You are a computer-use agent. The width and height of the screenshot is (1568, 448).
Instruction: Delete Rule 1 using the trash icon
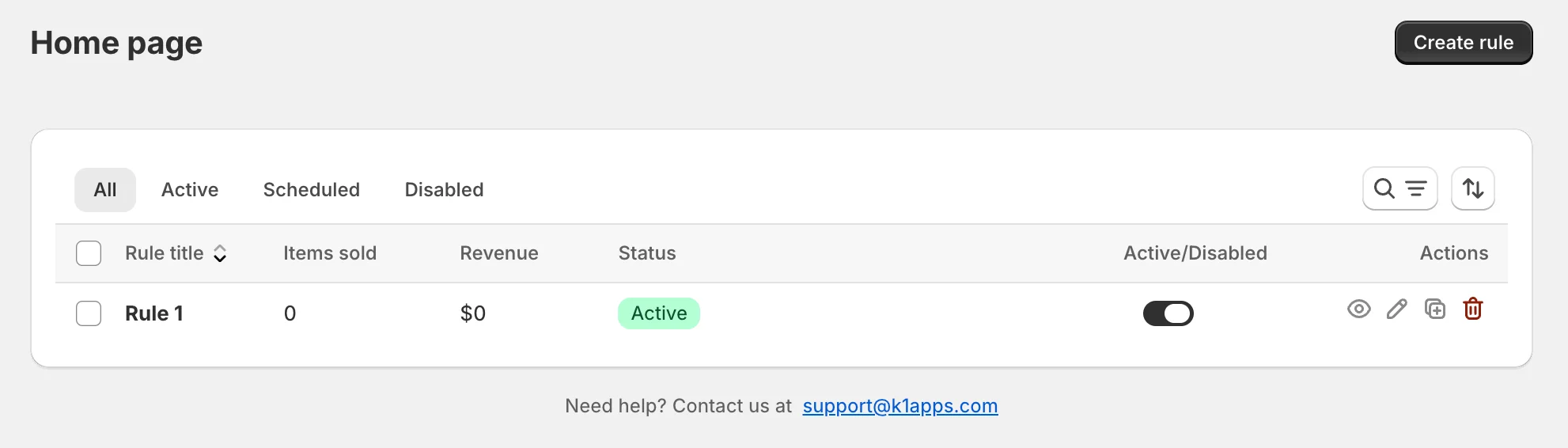point(1472,309)
